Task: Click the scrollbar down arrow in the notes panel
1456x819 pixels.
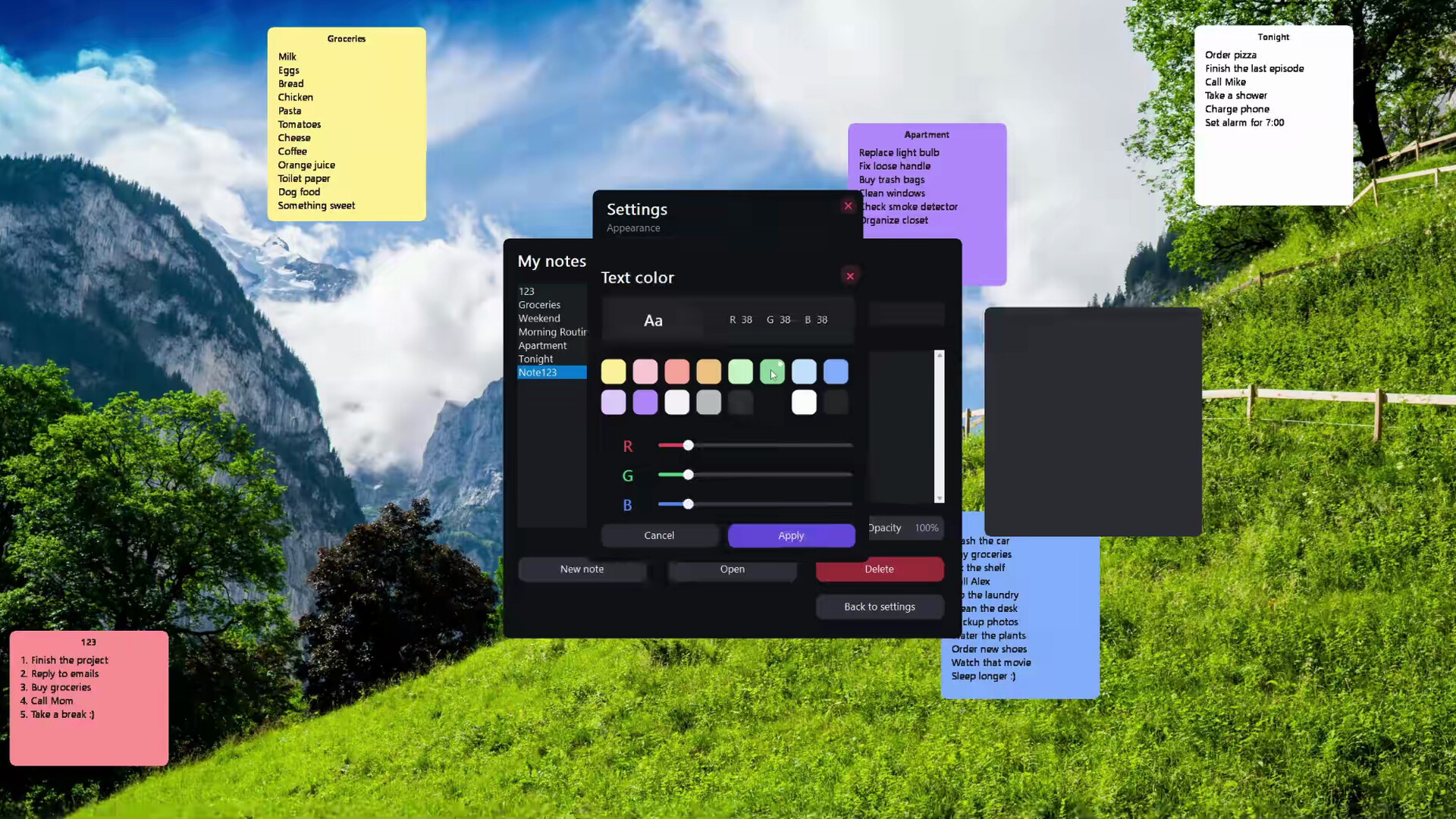Action: click(x=940, y=498)
